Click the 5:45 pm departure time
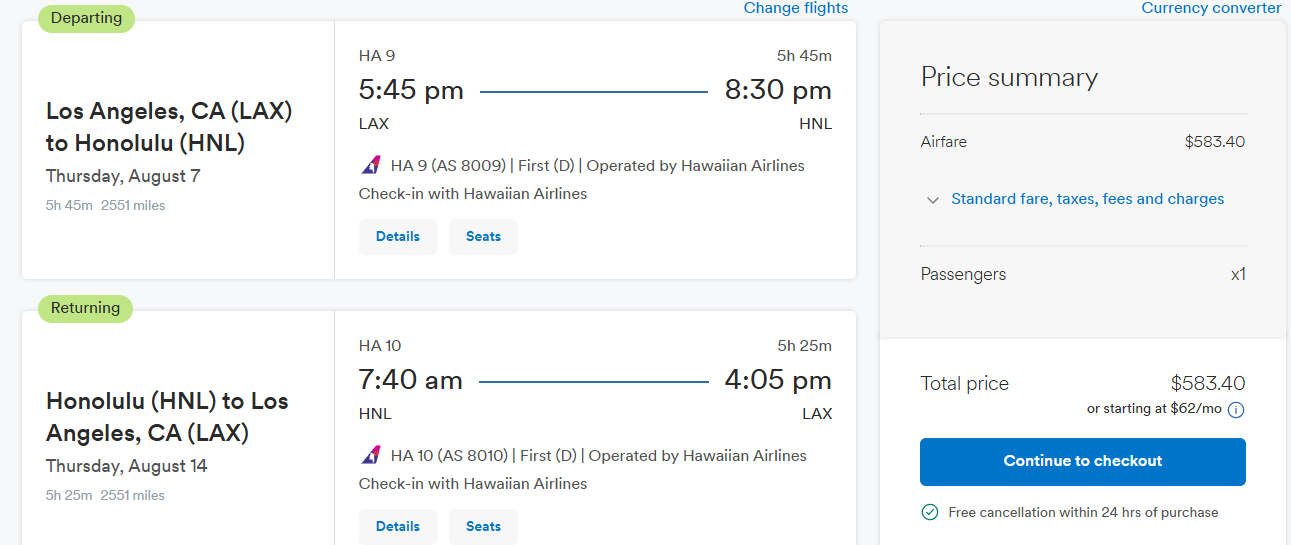 coord(411,91)
